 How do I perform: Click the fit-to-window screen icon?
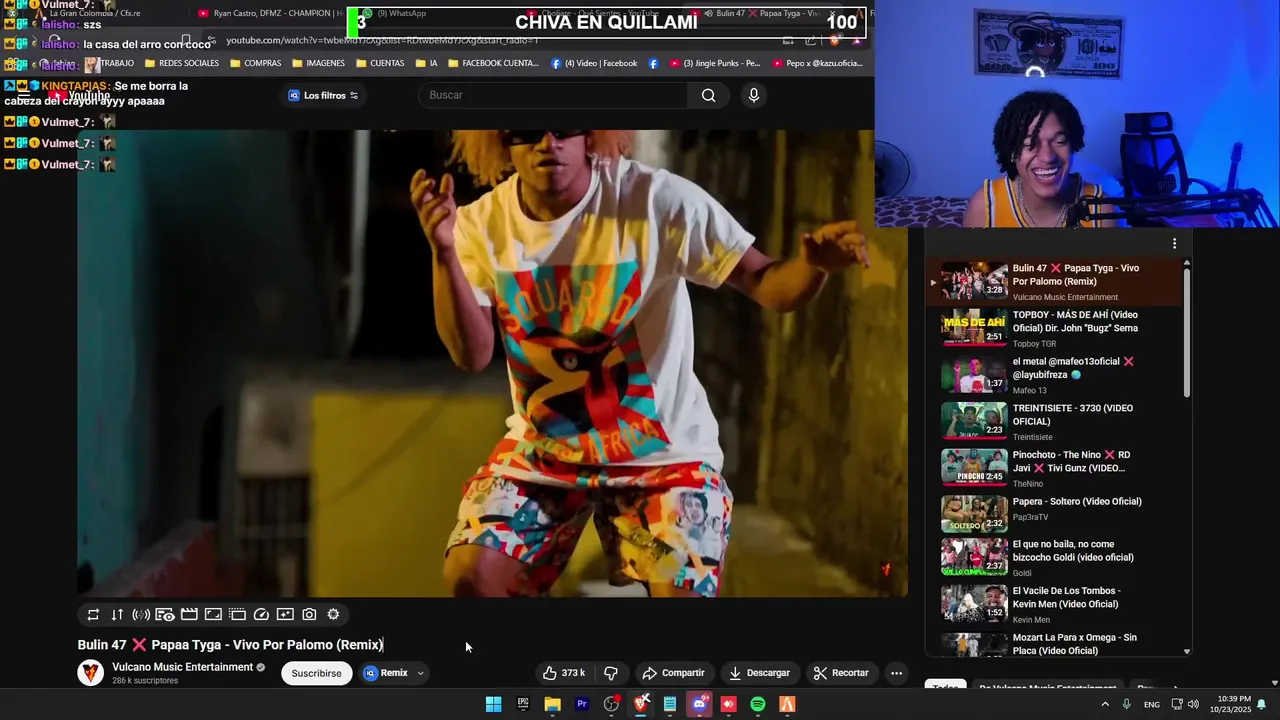tap(213, 615)
